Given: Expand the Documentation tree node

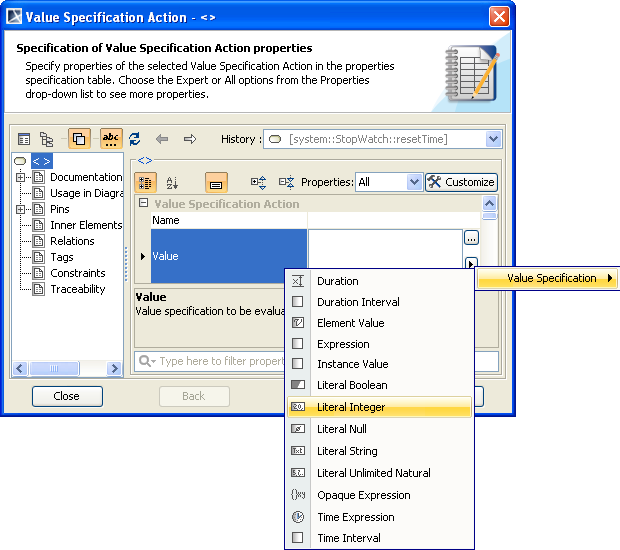Looking at the screenshot, I should tap(20, 177).
